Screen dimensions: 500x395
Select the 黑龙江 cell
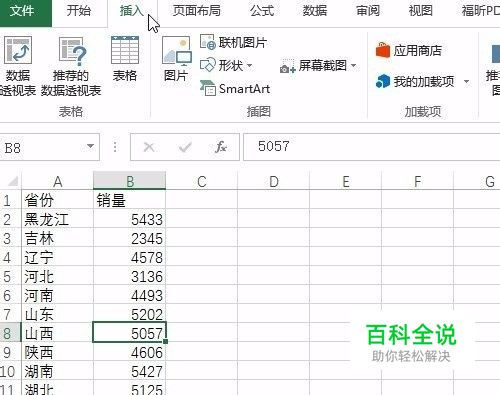tap(57, 219)
